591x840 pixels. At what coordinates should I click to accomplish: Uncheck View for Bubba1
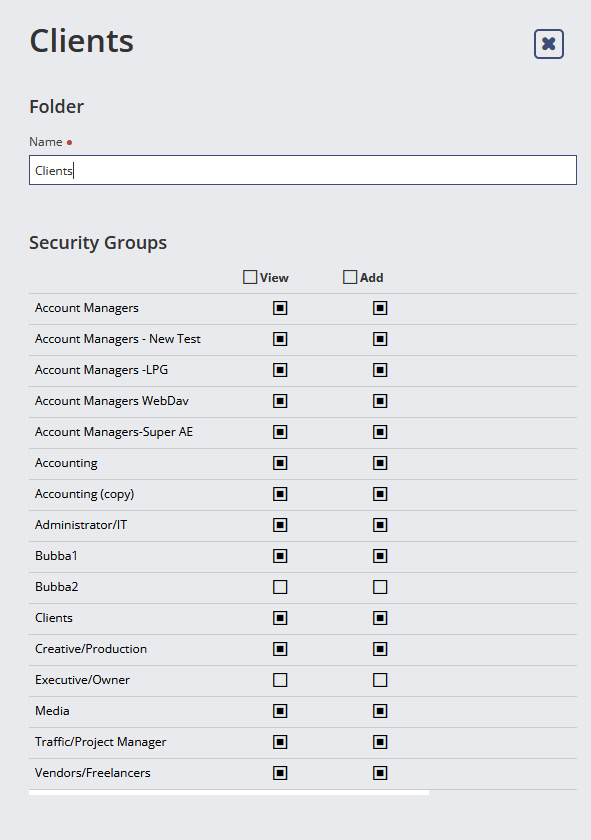(x=280, y=556)
